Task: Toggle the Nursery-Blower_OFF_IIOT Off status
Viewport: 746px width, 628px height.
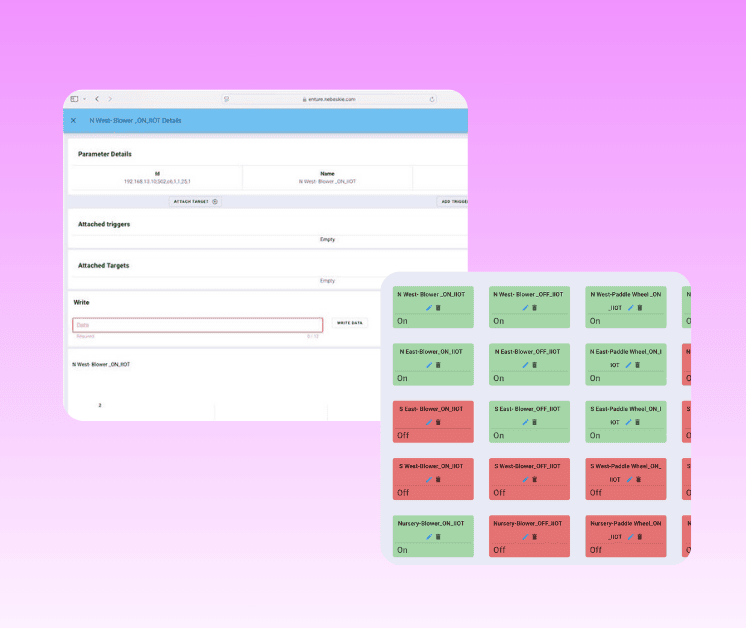Action: tap(499, 550)
